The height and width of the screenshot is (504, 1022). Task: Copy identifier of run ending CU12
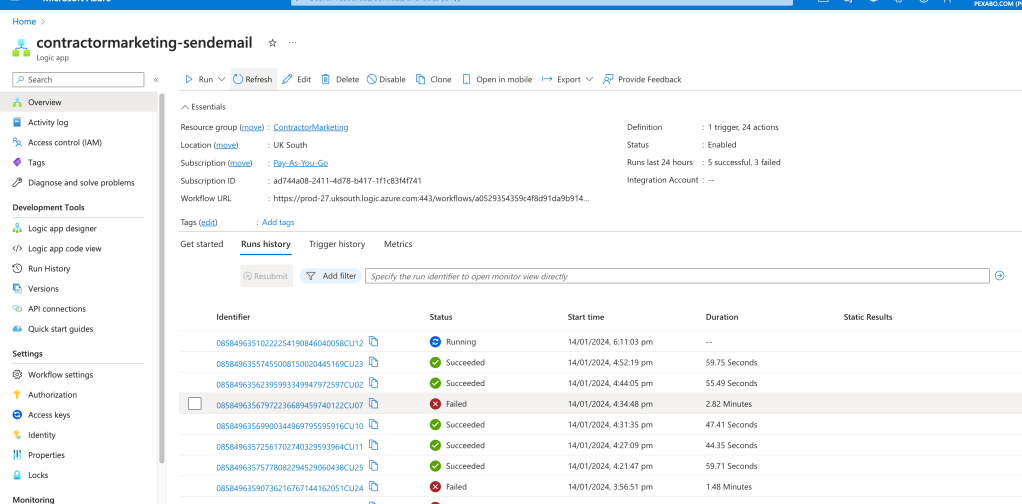(x=373, y=341)
